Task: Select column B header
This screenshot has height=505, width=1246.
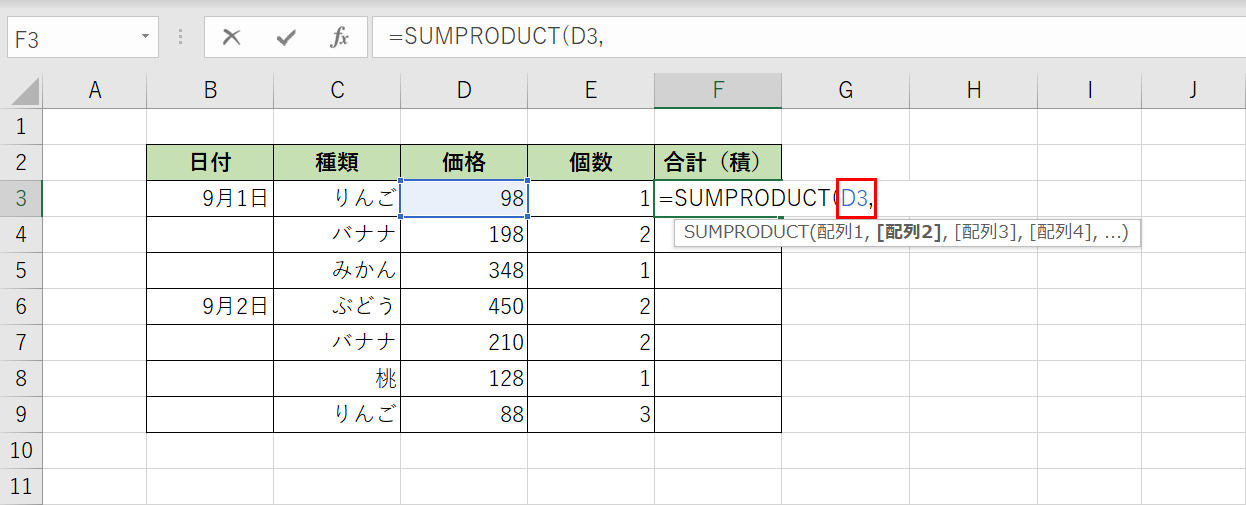Action: 210,90
